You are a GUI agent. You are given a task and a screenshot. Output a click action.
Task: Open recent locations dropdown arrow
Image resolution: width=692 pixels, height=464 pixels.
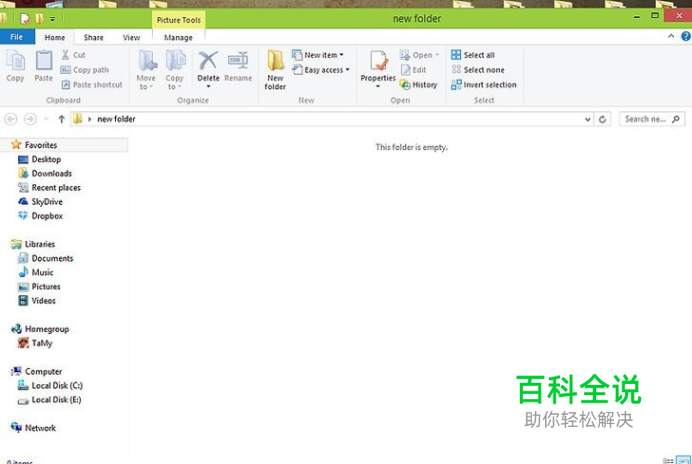click(46, 119)
